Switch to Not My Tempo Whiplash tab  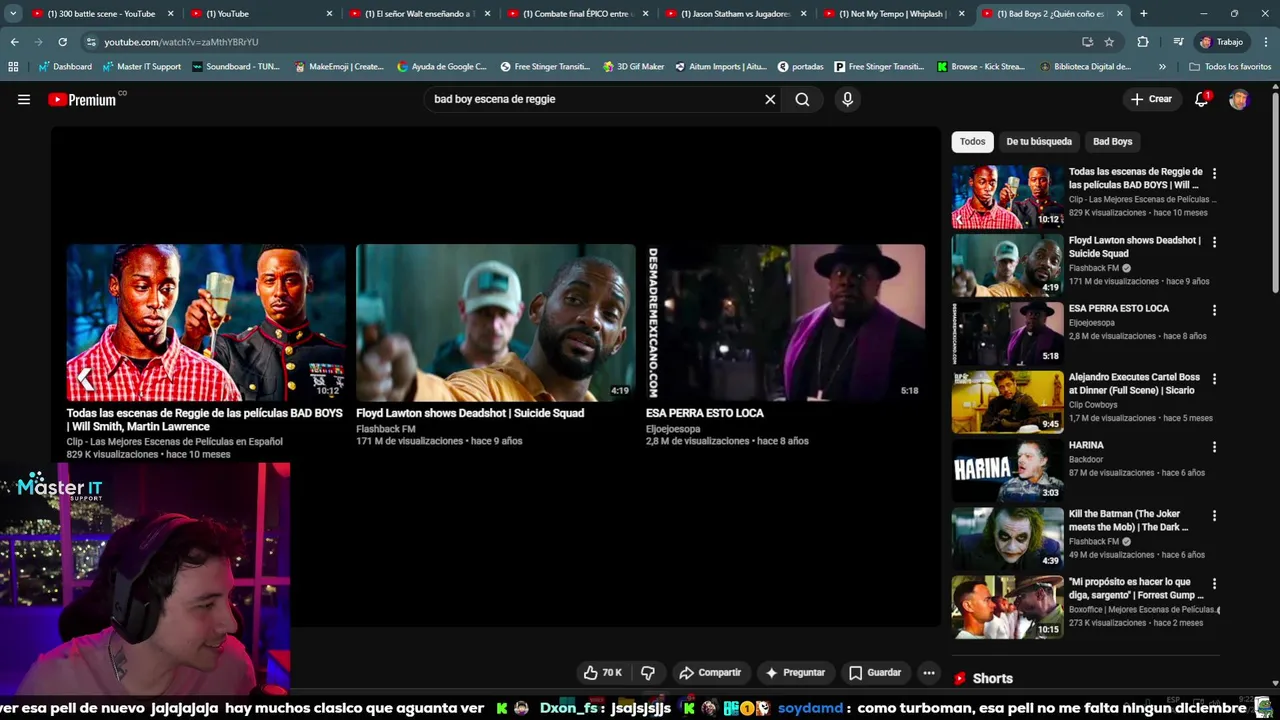893,14
